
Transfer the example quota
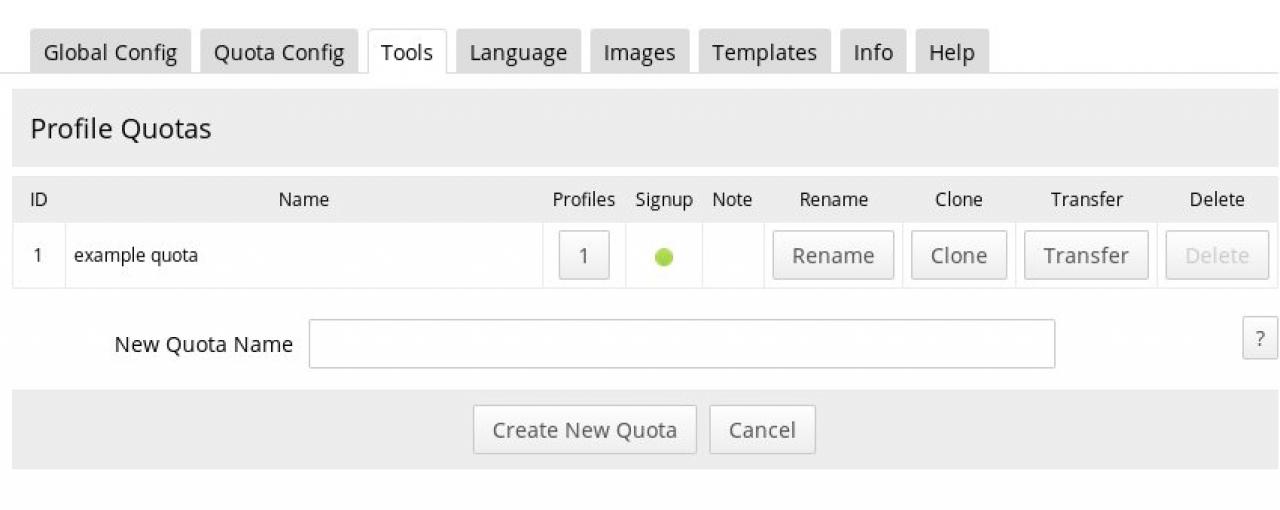1086,256
